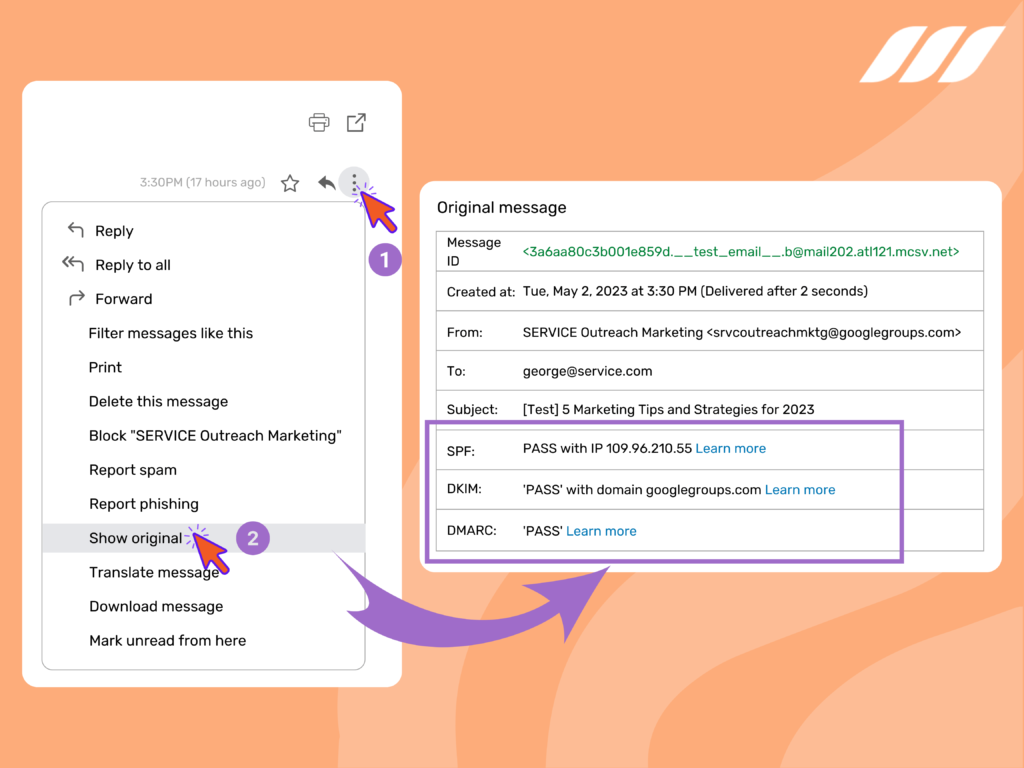Choose Report phishing
Image resolution: width=1024 pixels, height=768 pixels.
pos(144,503)
